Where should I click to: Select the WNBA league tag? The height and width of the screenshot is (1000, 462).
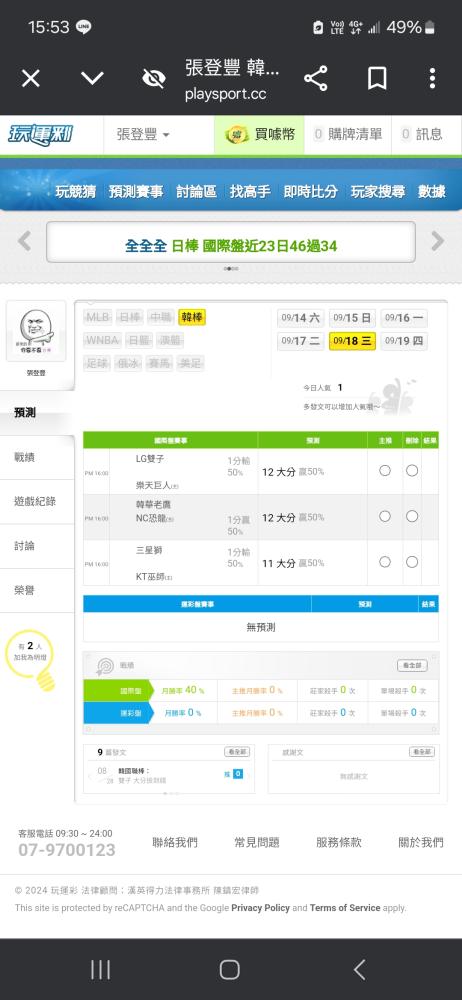[102, 340]
